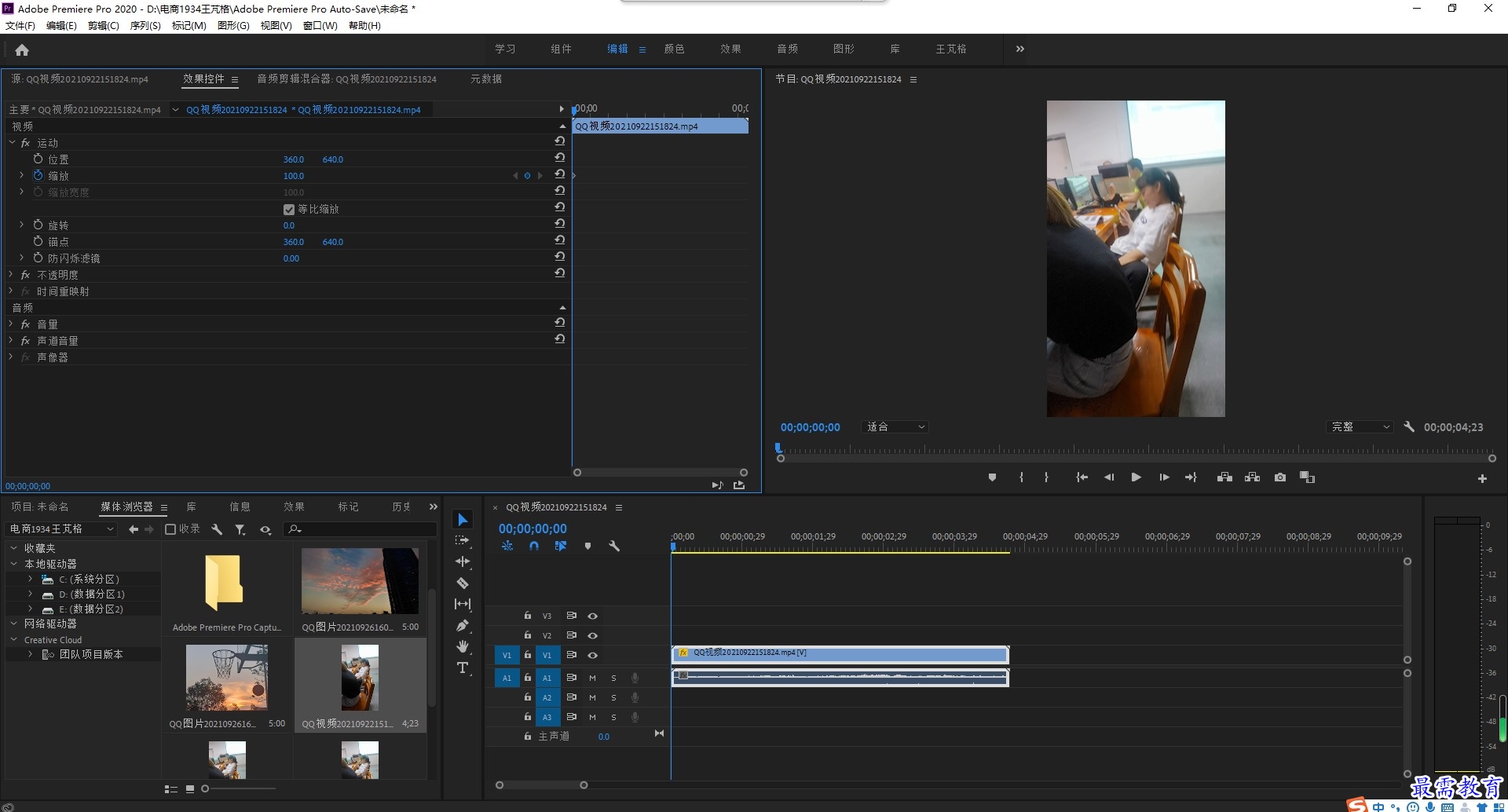Step forward one frame in Program monitor
This screenshot has width=1508, height=812.
[1164, 477]
